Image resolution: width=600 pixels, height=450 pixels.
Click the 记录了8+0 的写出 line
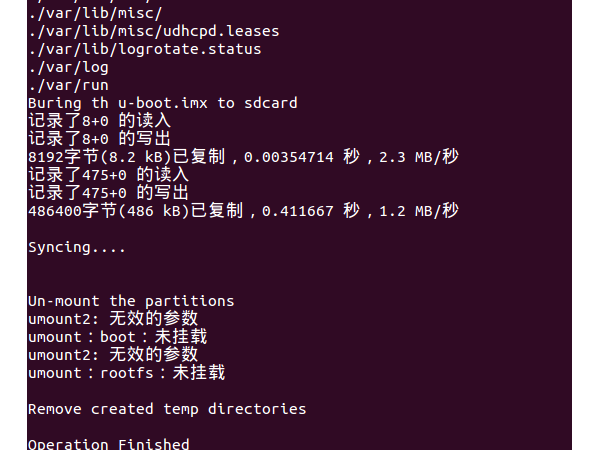coord(99,139)
